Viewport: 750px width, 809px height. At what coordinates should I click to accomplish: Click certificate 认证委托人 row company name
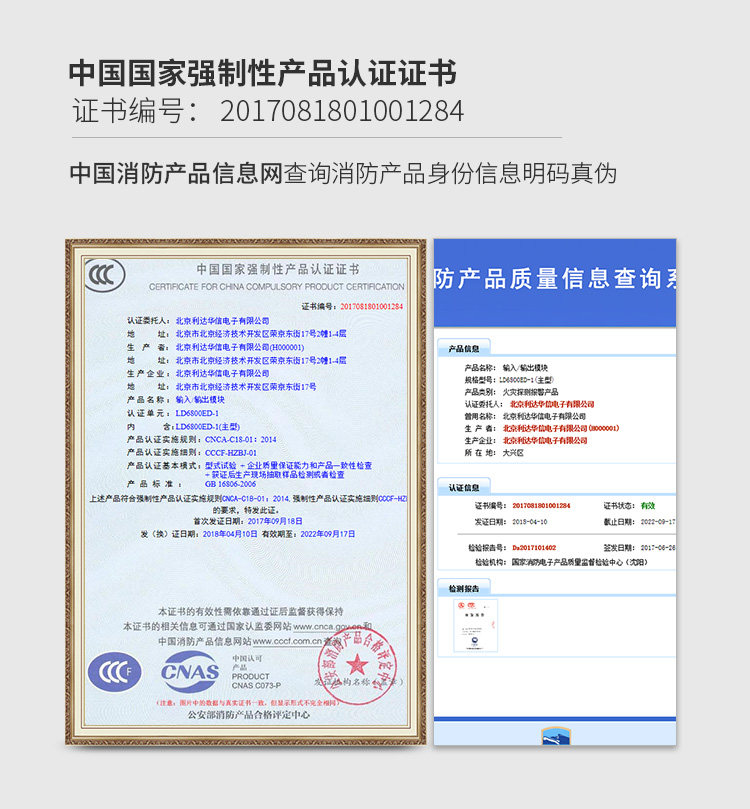222,321
